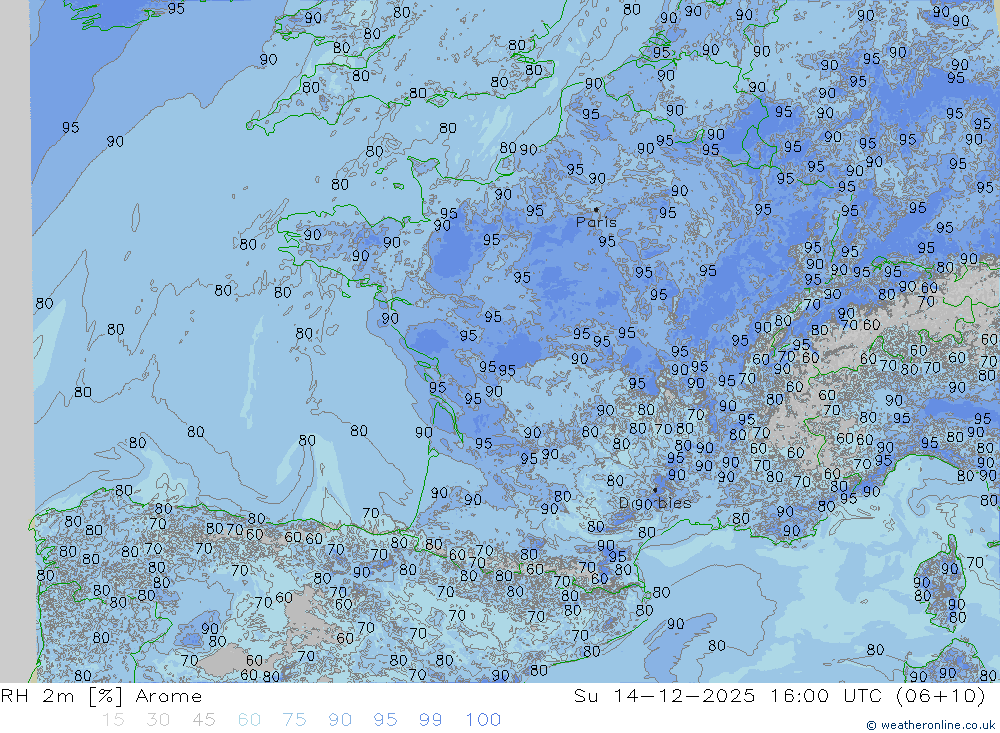Select the 100 value in the legend
Viewport: 1000px width, 733px height.
coord(483,720)
